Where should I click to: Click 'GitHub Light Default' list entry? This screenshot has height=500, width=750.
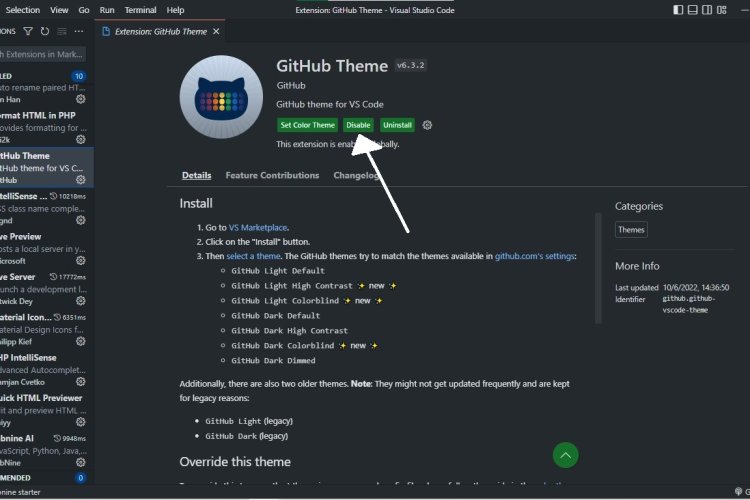(x=278, y=271)
